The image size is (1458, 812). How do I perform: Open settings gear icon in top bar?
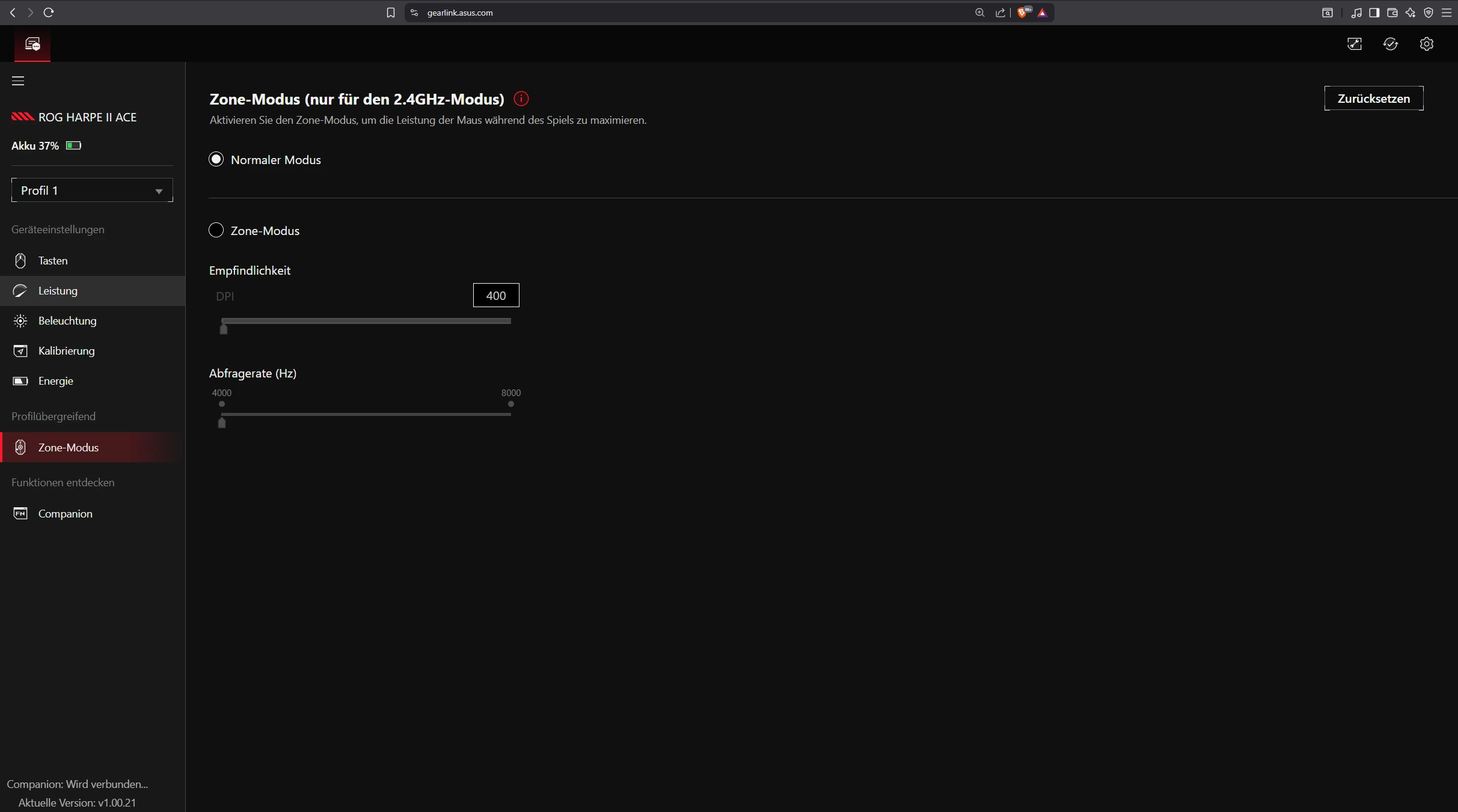(x=1426, y=44)
